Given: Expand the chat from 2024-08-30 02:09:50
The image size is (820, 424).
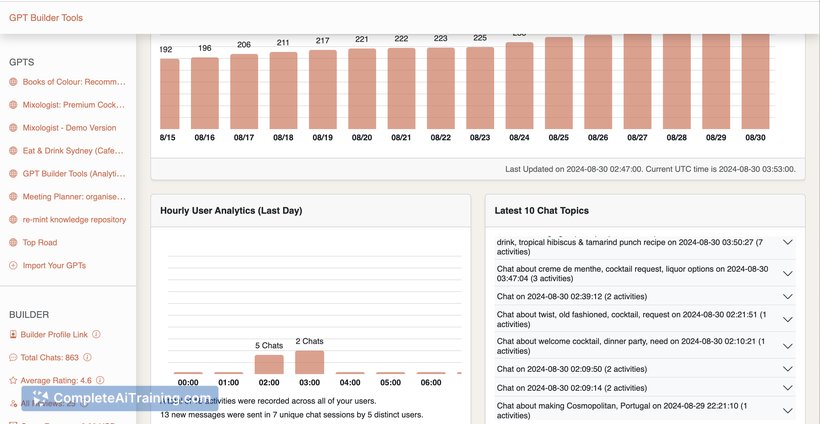Looking at the screenshot, I should [788, 369].
